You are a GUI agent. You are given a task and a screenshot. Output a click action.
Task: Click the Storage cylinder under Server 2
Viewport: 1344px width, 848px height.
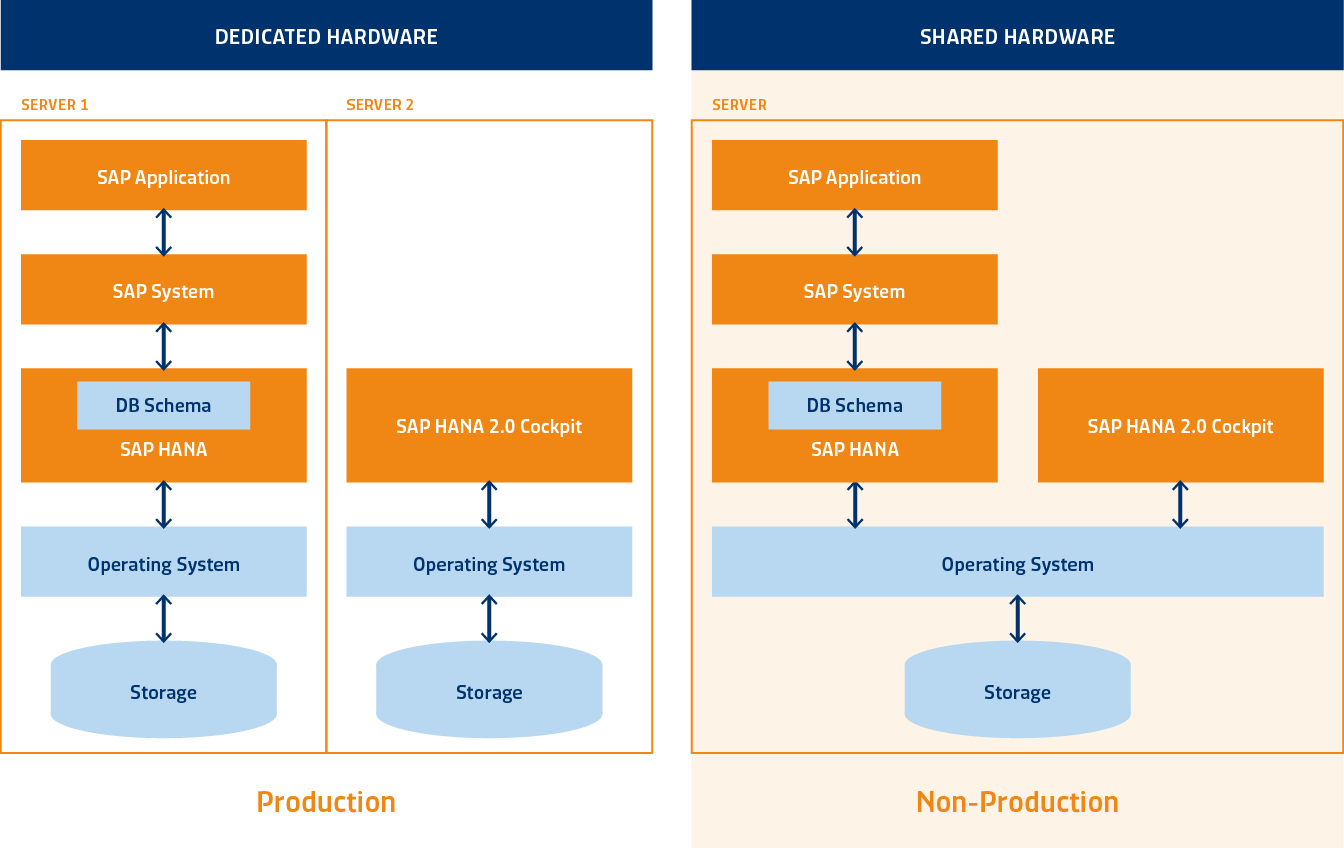tap(489, 691)
